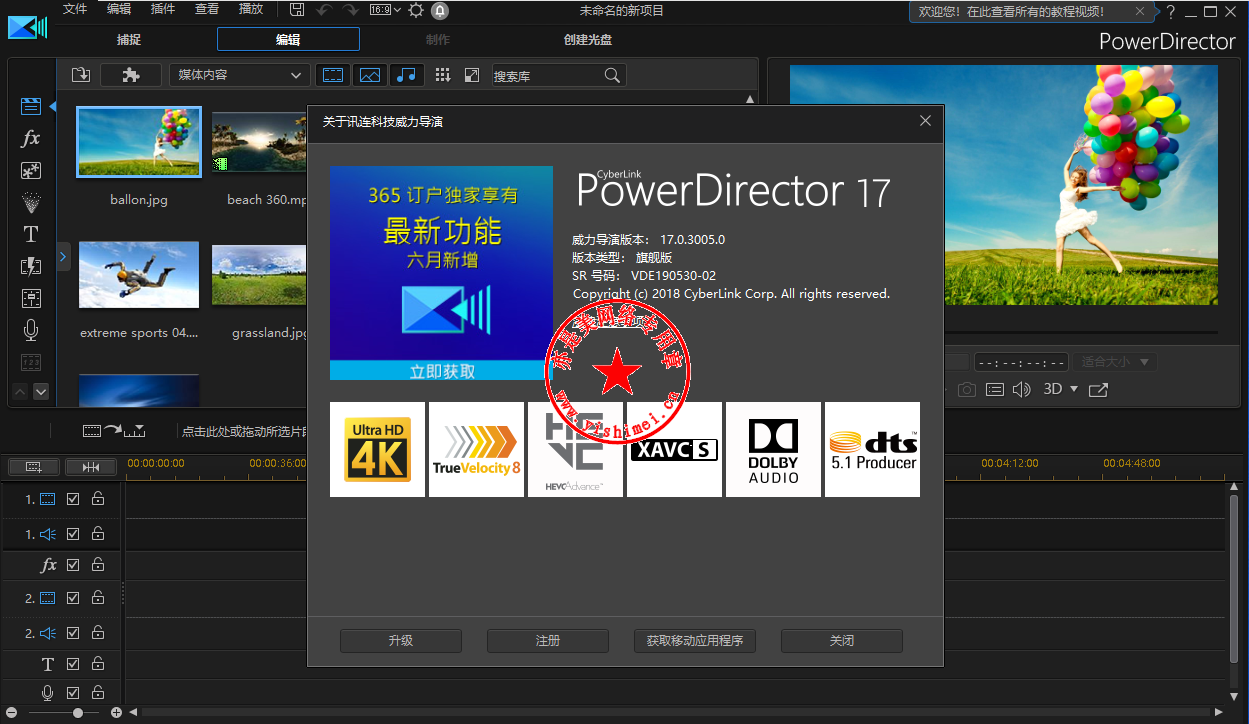Expand the library window with resize icon

pyautogui.click(x=472, y=75)
